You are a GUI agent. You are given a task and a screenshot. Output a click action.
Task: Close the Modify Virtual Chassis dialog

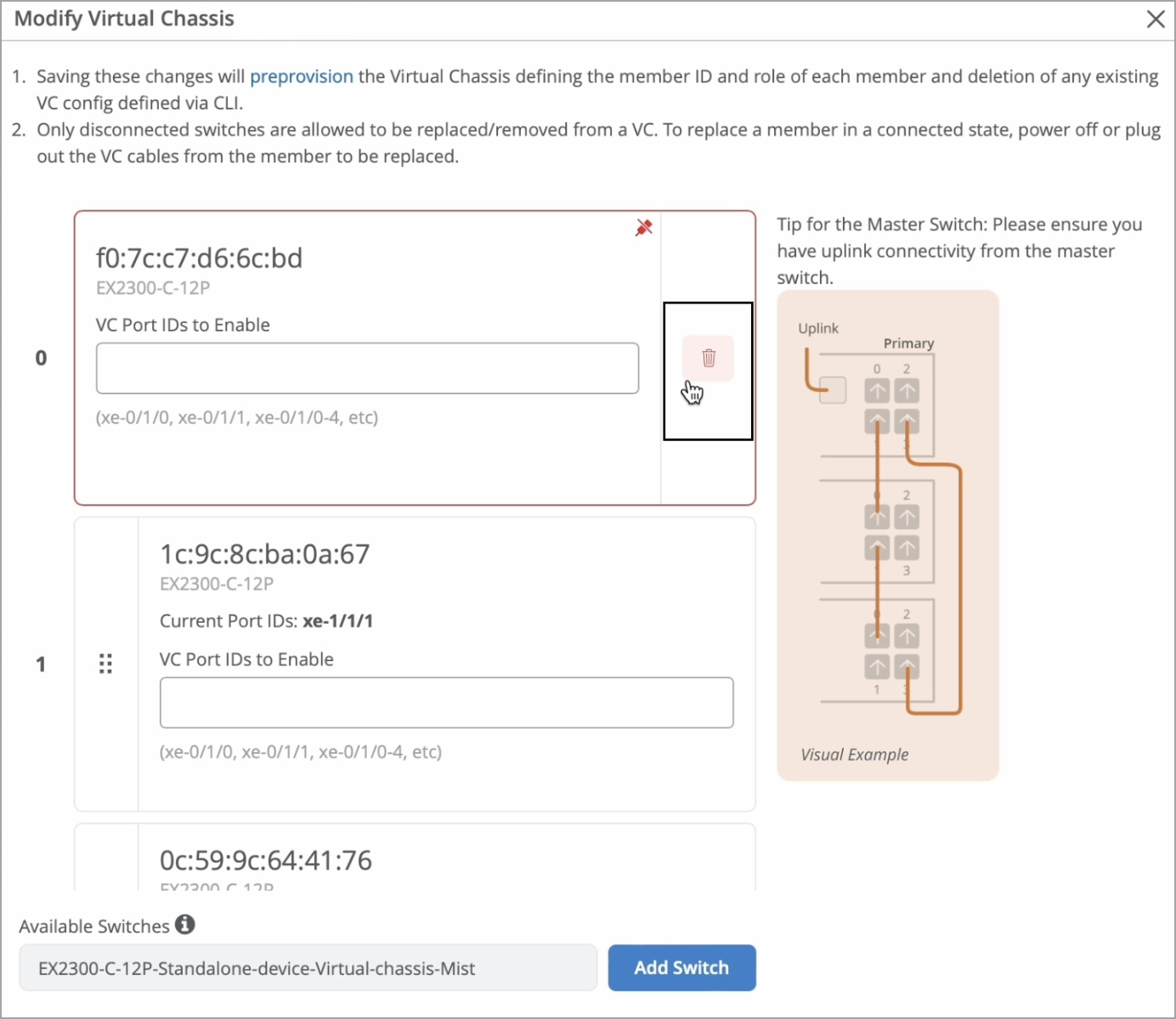click(1156, 20)
